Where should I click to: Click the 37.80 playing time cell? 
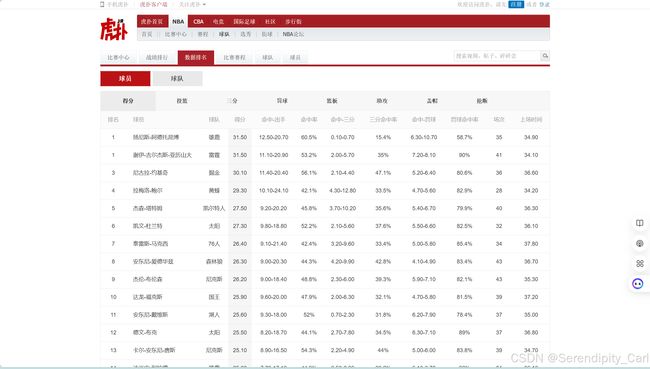click(x=531, y=244)
